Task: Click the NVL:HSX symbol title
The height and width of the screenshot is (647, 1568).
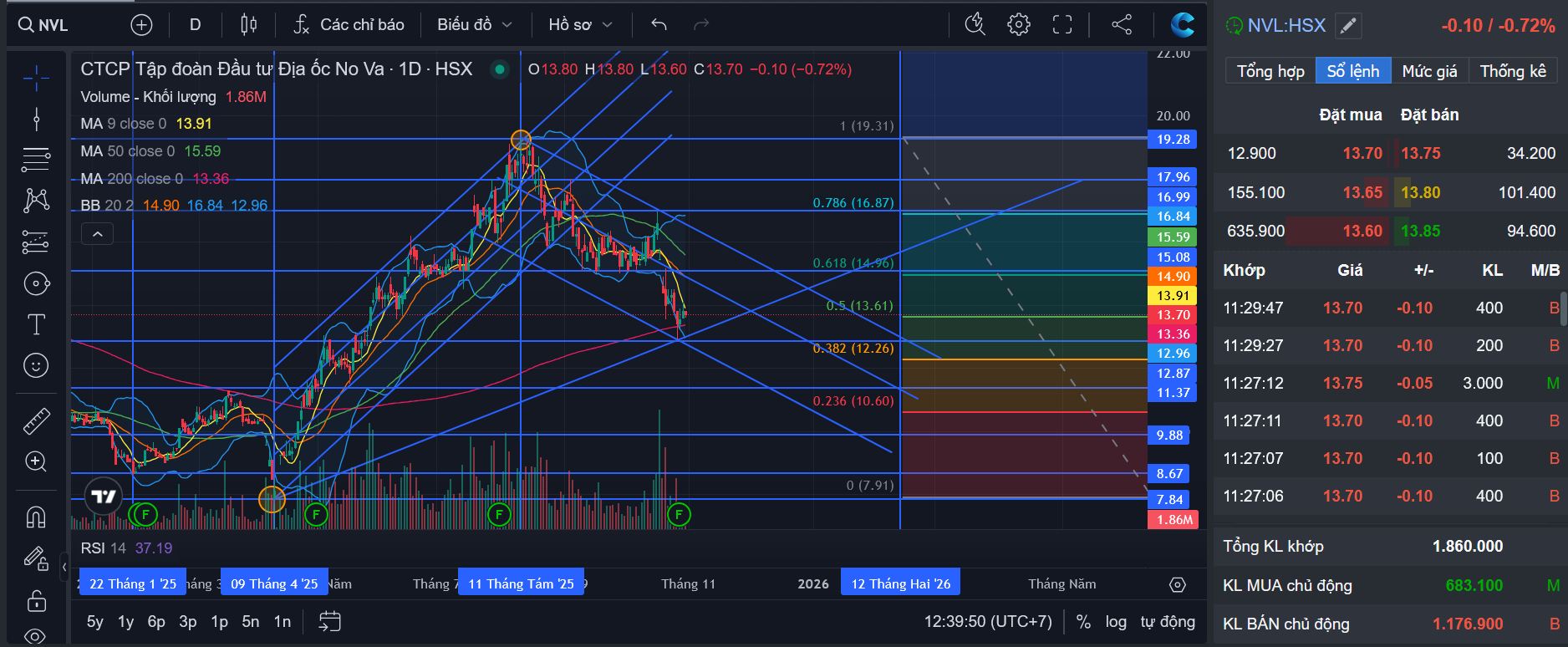Action: [1286, 26]
